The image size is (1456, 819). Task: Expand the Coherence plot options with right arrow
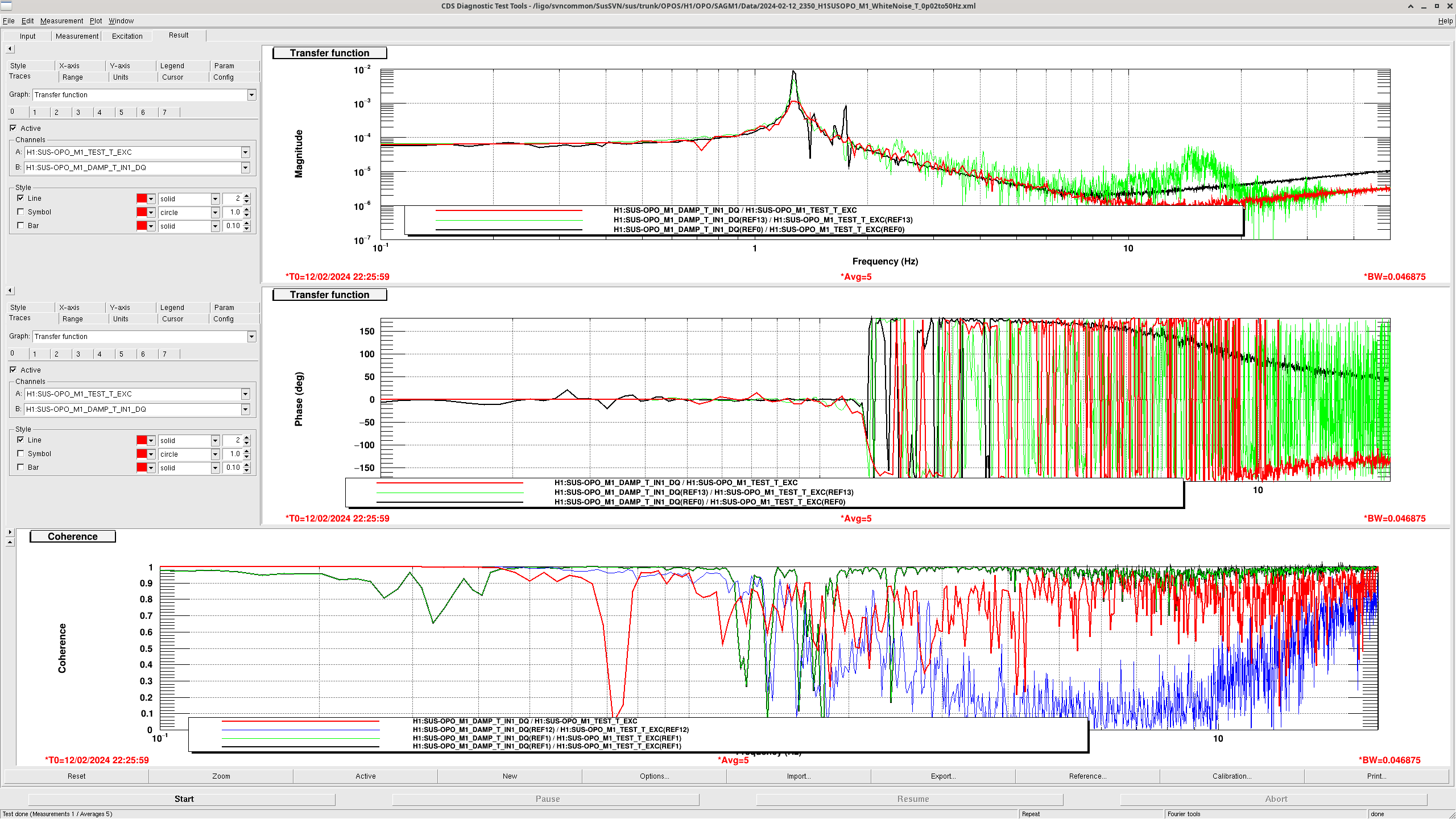pyautogui.click(x=10, y=532)
